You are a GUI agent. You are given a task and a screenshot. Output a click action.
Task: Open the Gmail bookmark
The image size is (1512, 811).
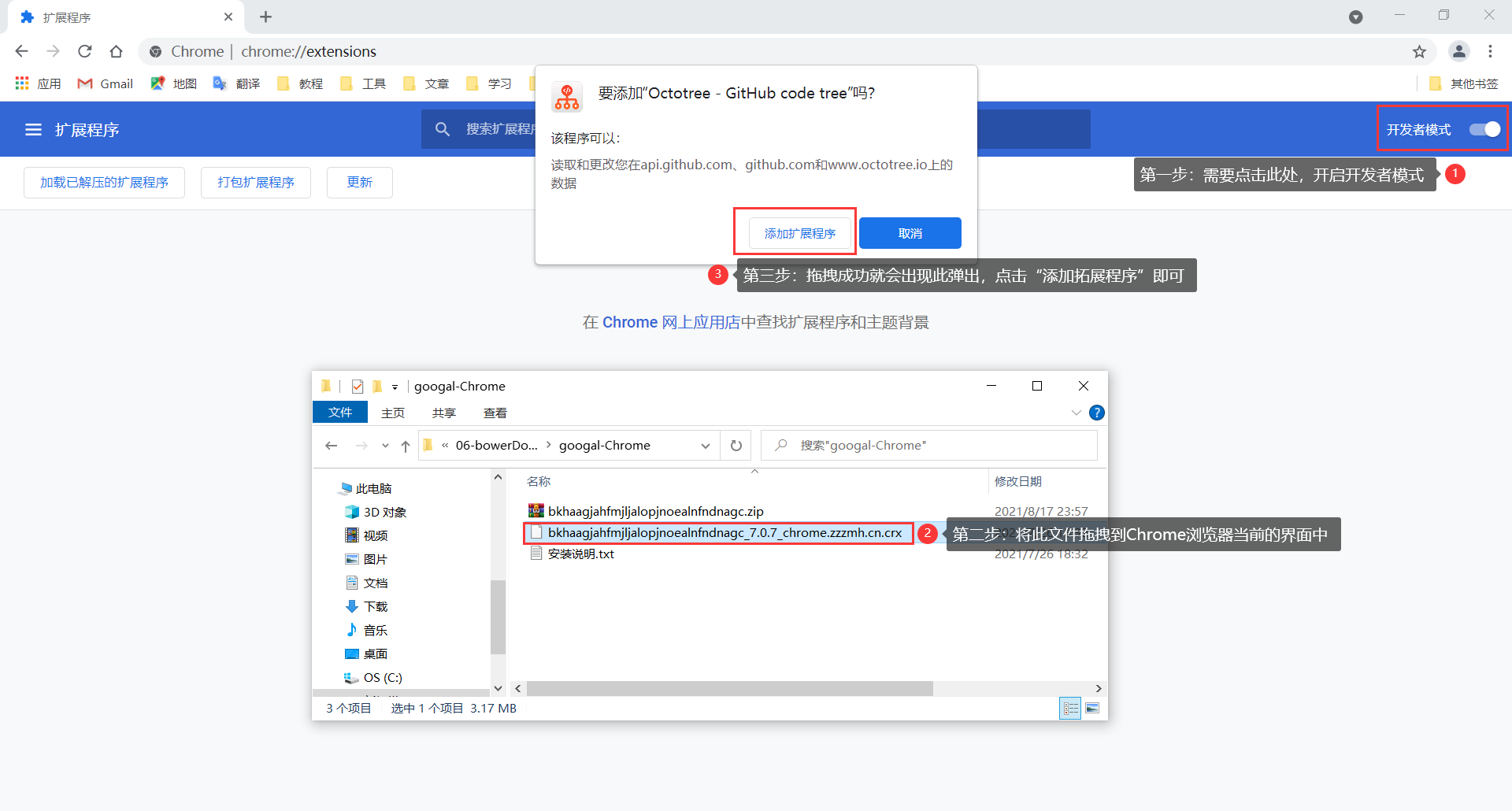[x=105, y=83]
